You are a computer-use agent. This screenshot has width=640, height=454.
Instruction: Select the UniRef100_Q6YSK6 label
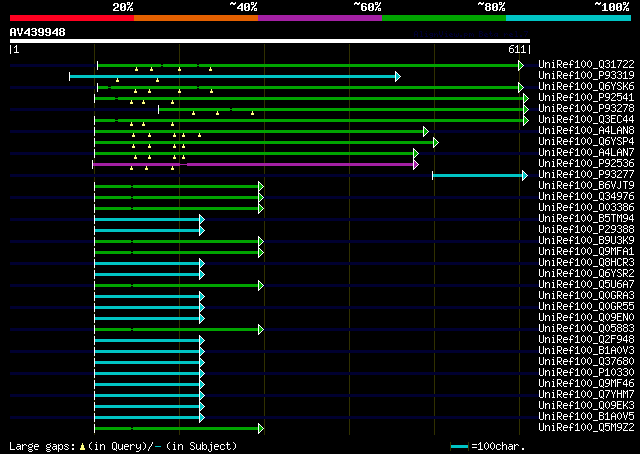coord(586,86)
